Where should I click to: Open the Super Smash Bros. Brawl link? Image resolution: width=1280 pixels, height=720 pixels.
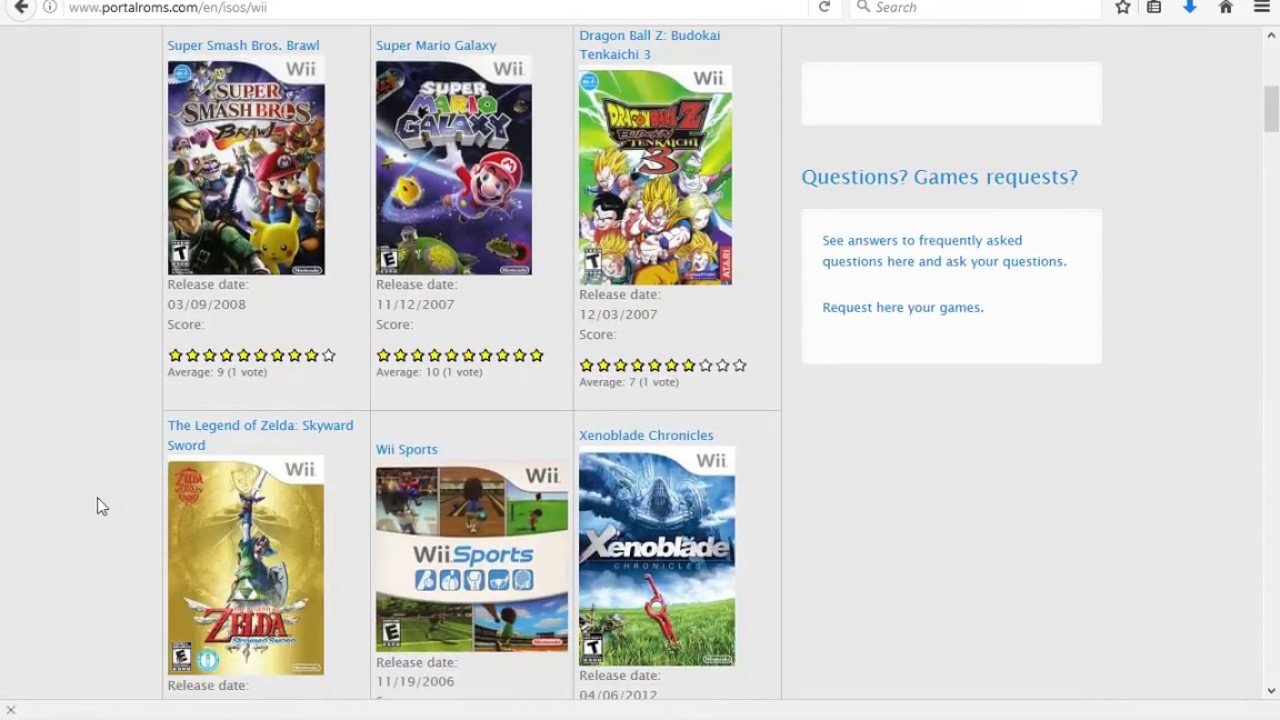point(243,45)
